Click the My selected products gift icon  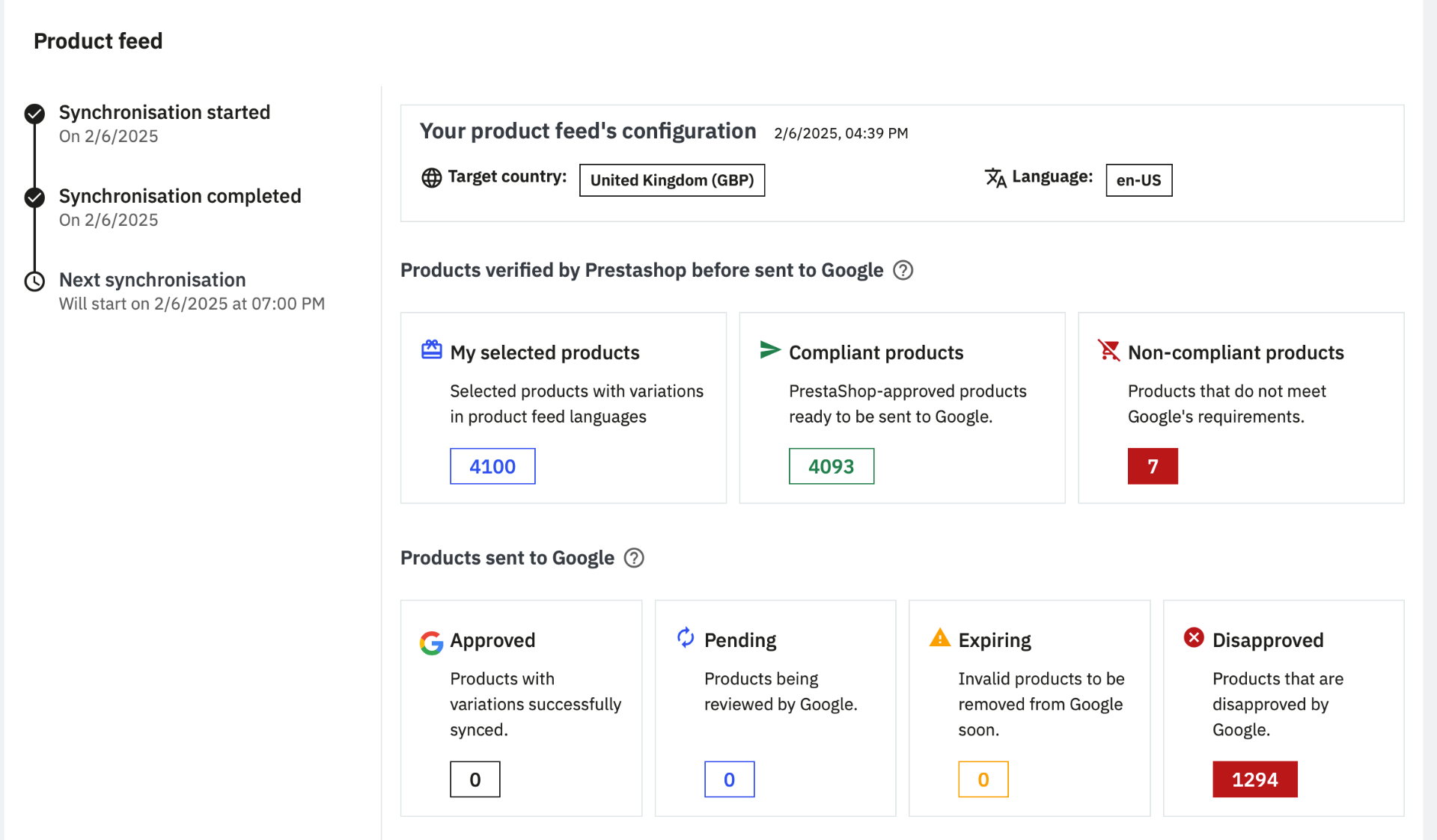(x=432, y=350)
